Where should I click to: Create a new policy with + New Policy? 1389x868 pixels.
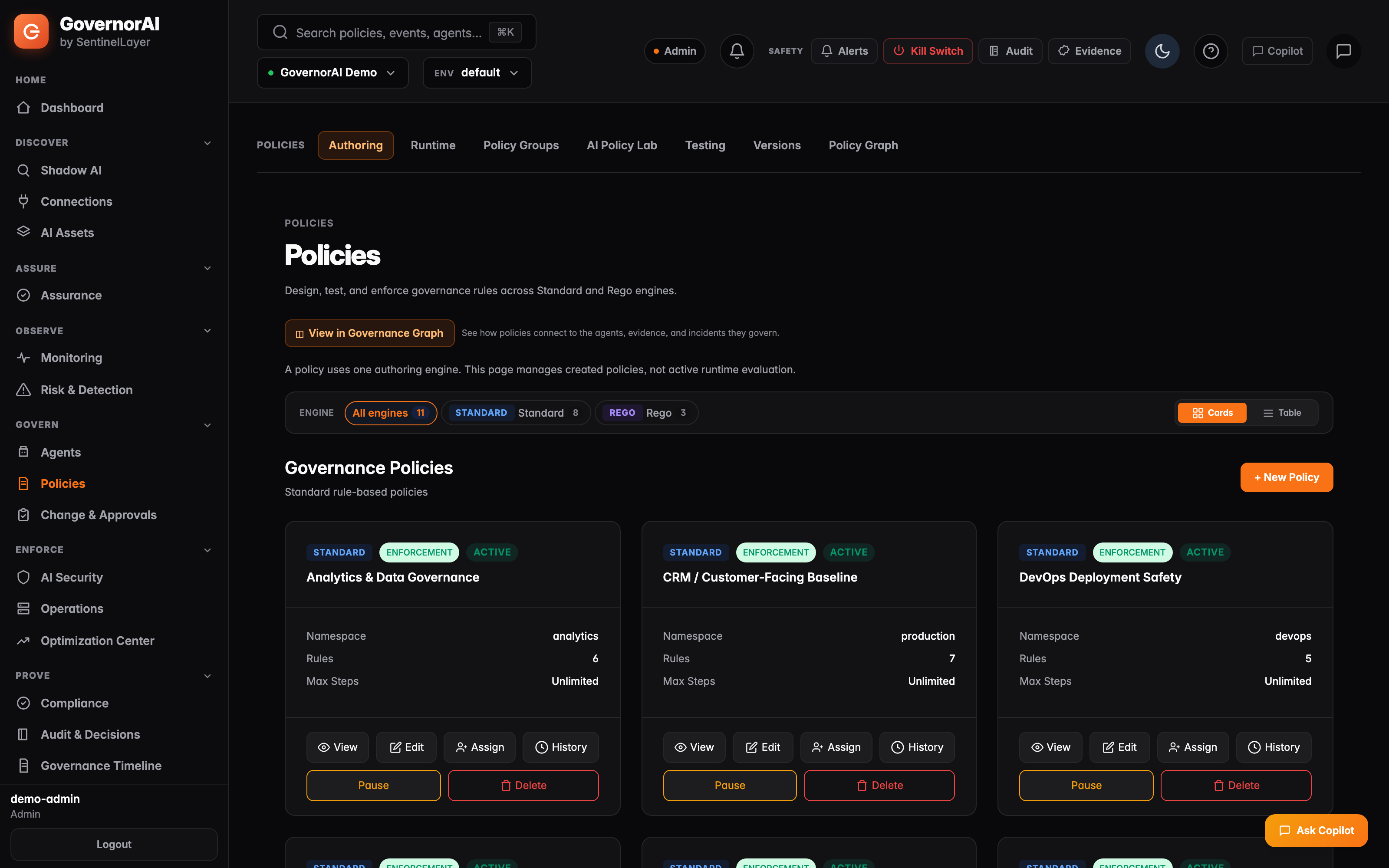pyautogui.click(x=1286, y=477)
